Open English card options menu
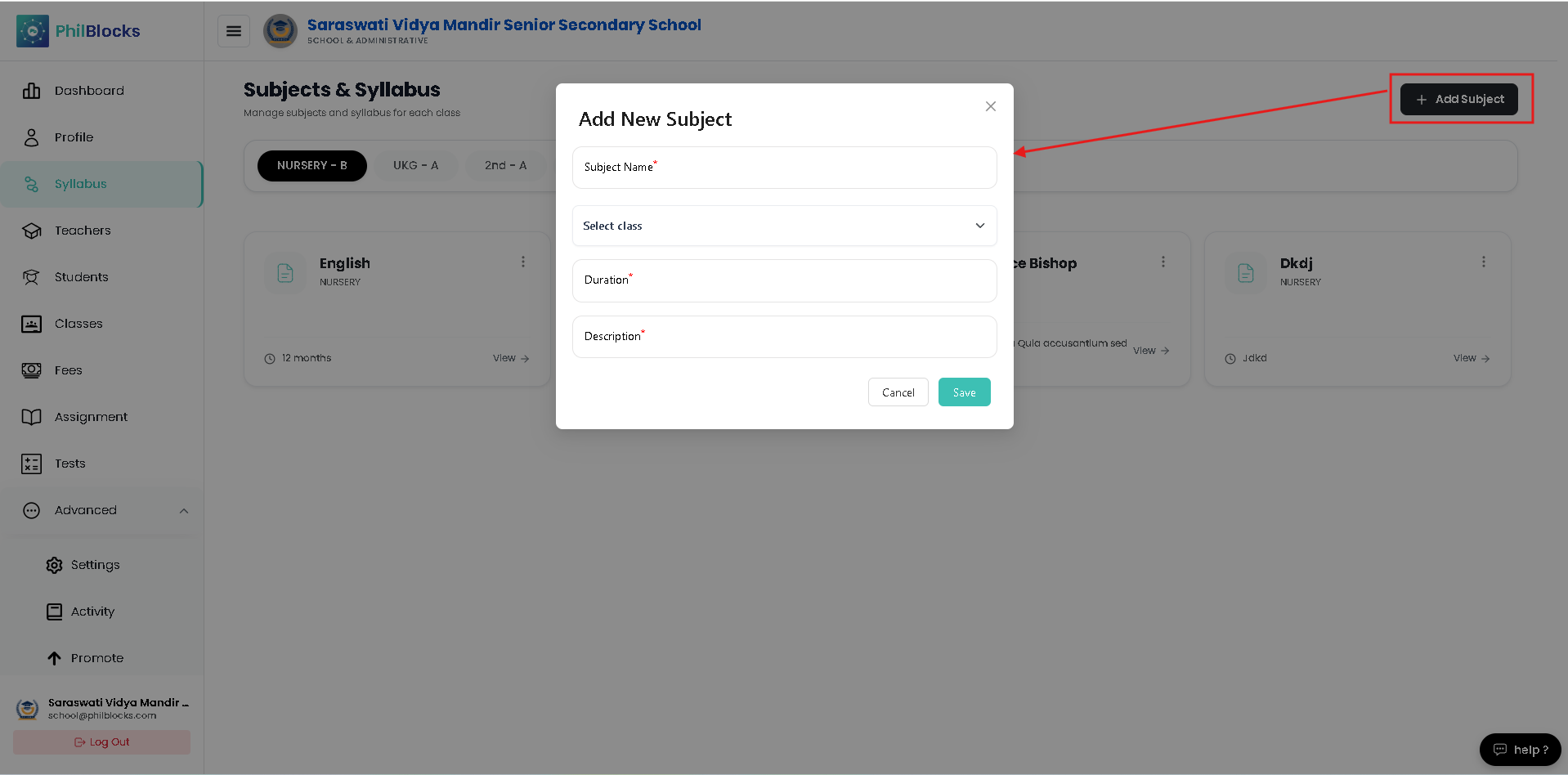The height and width of the screenshot is (775, 1568). (x=523, y=262)
